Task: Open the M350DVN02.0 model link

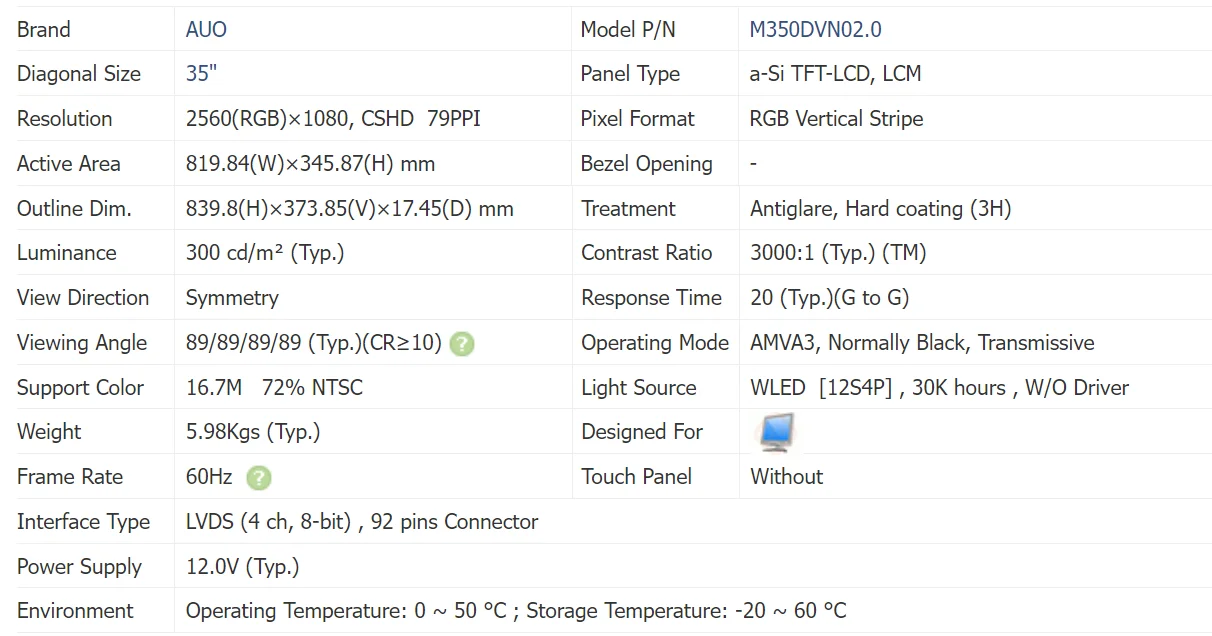Action: tap(816, 29)
